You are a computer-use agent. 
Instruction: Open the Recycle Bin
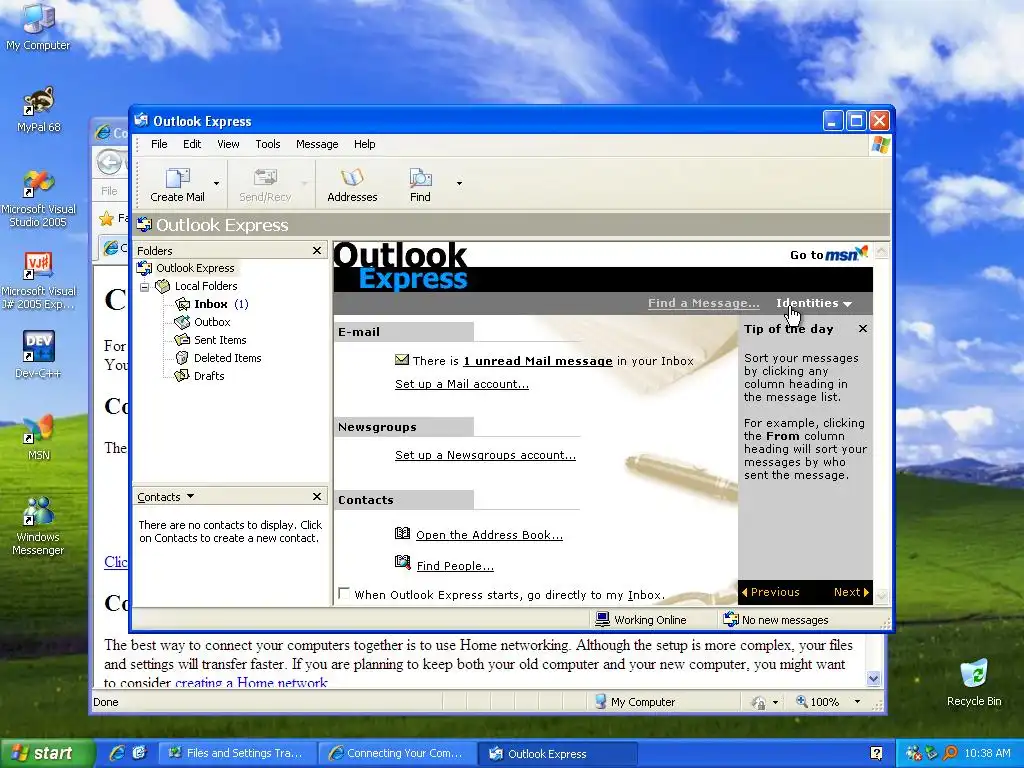click(x=974, y=683)
